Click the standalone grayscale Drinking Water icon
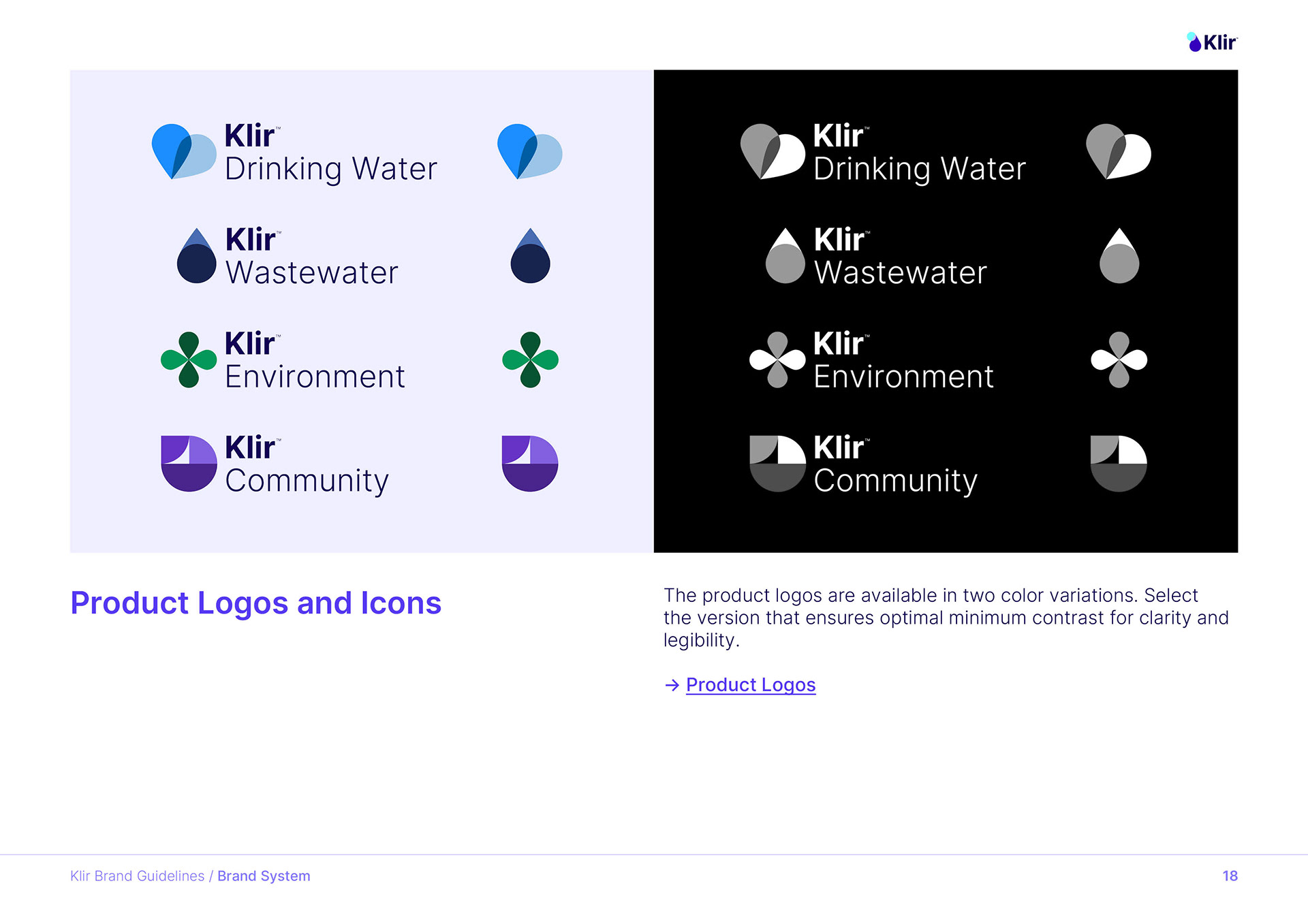 [x=1118, y=151]
